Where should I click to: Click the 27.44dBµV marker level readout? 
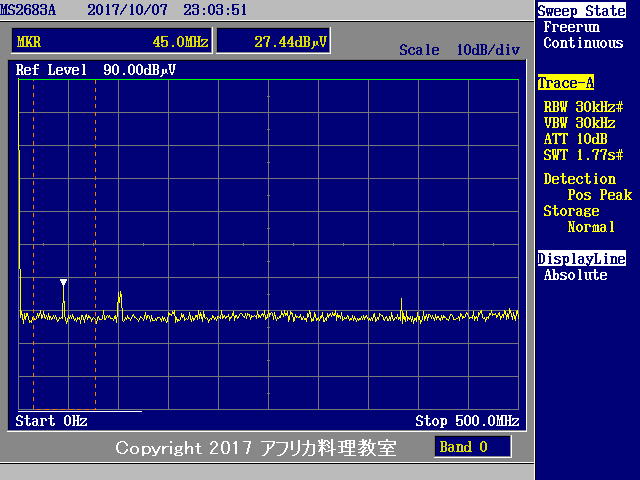click(290, 42)
